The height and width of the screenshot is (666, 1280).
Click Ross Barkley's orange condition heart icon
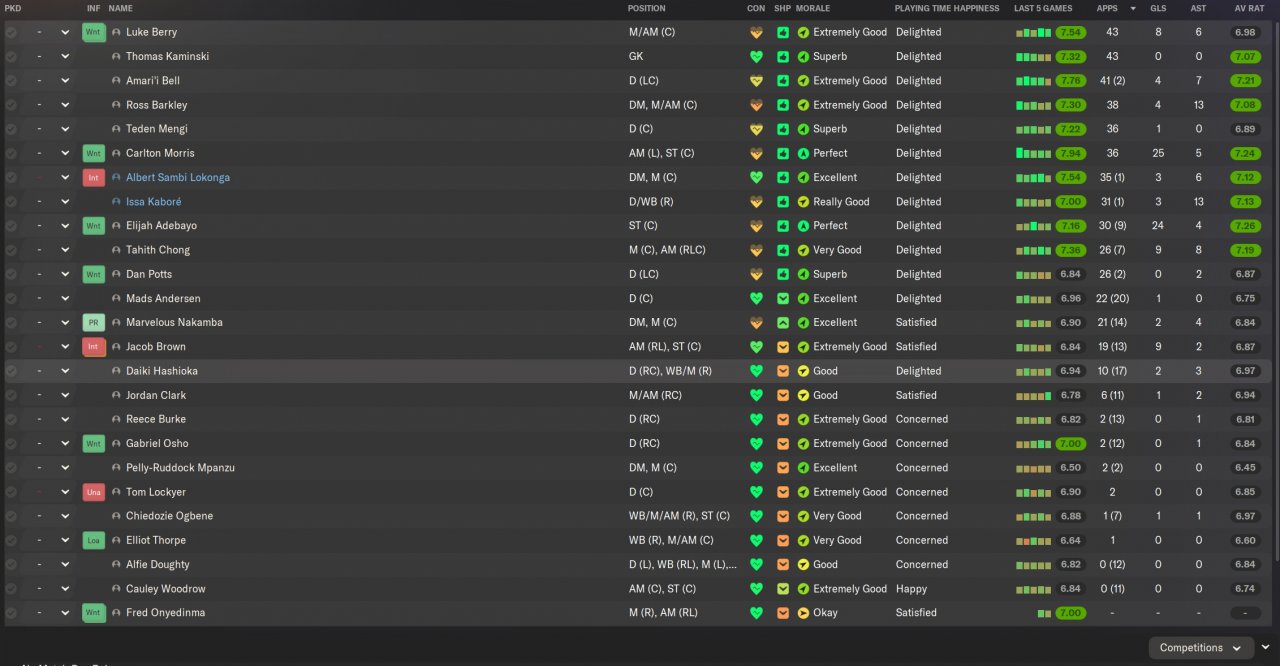point(756,105)
